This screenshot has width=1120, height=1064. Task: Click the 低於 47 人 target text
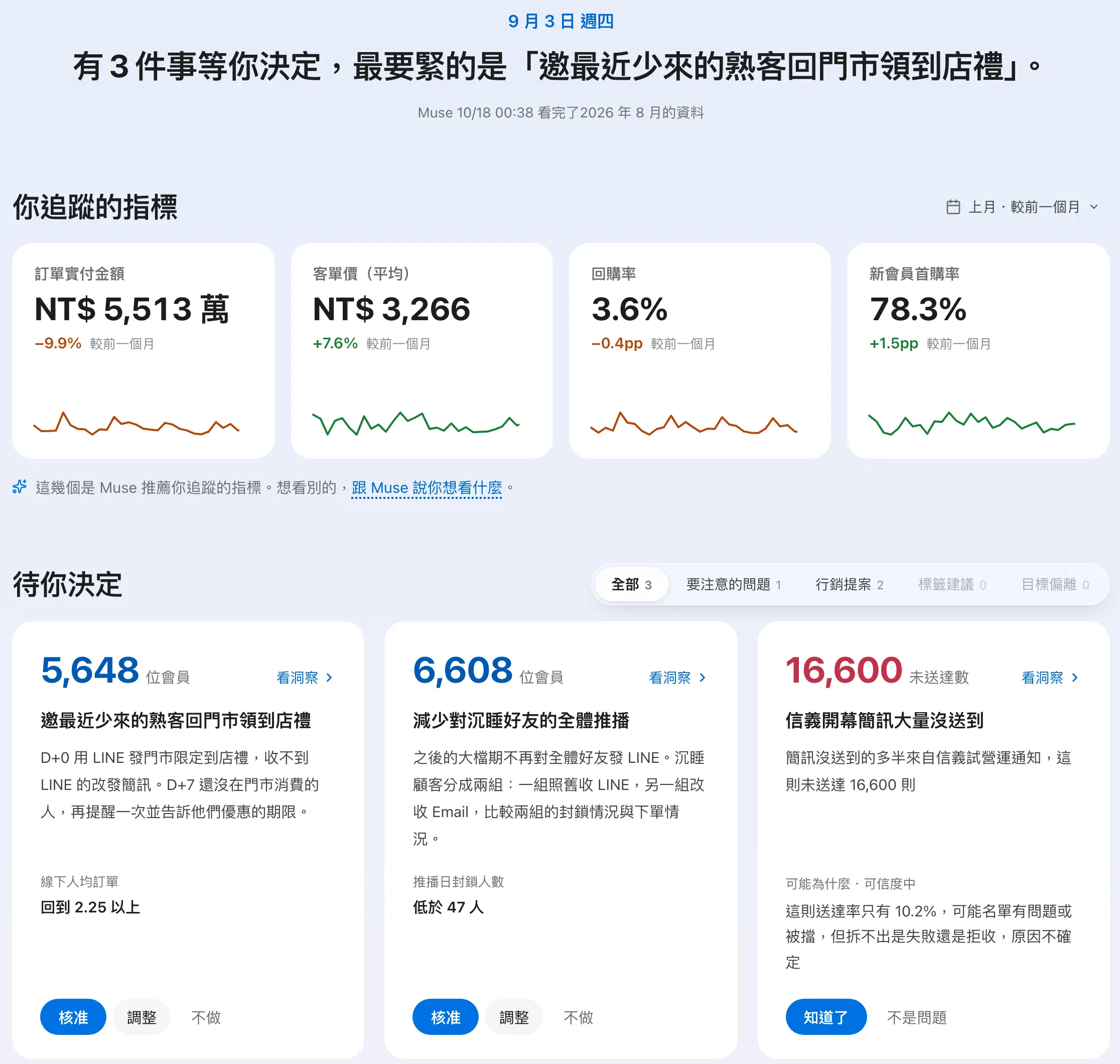point(448,907)
